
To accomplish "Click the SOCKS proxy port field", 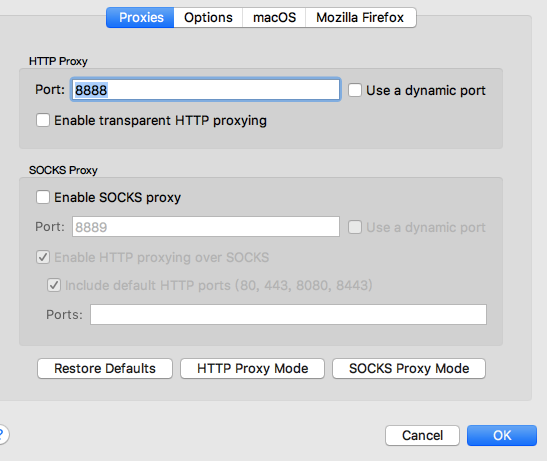I will pyautogui.click(x=206, y=227).
